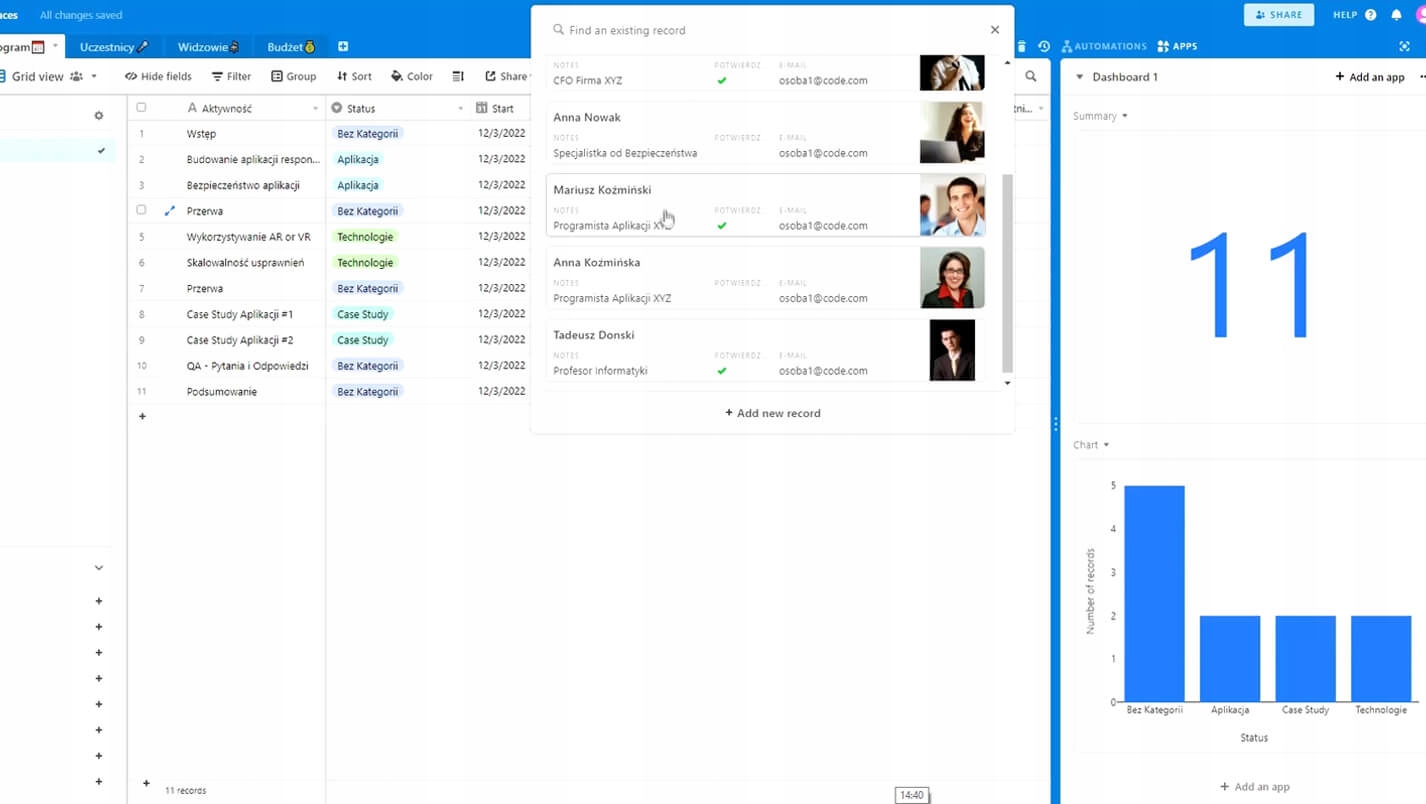Viewport: 1426px width, 804px height.
Task: Open the revision history clock icon
Action: point(1044,47)
